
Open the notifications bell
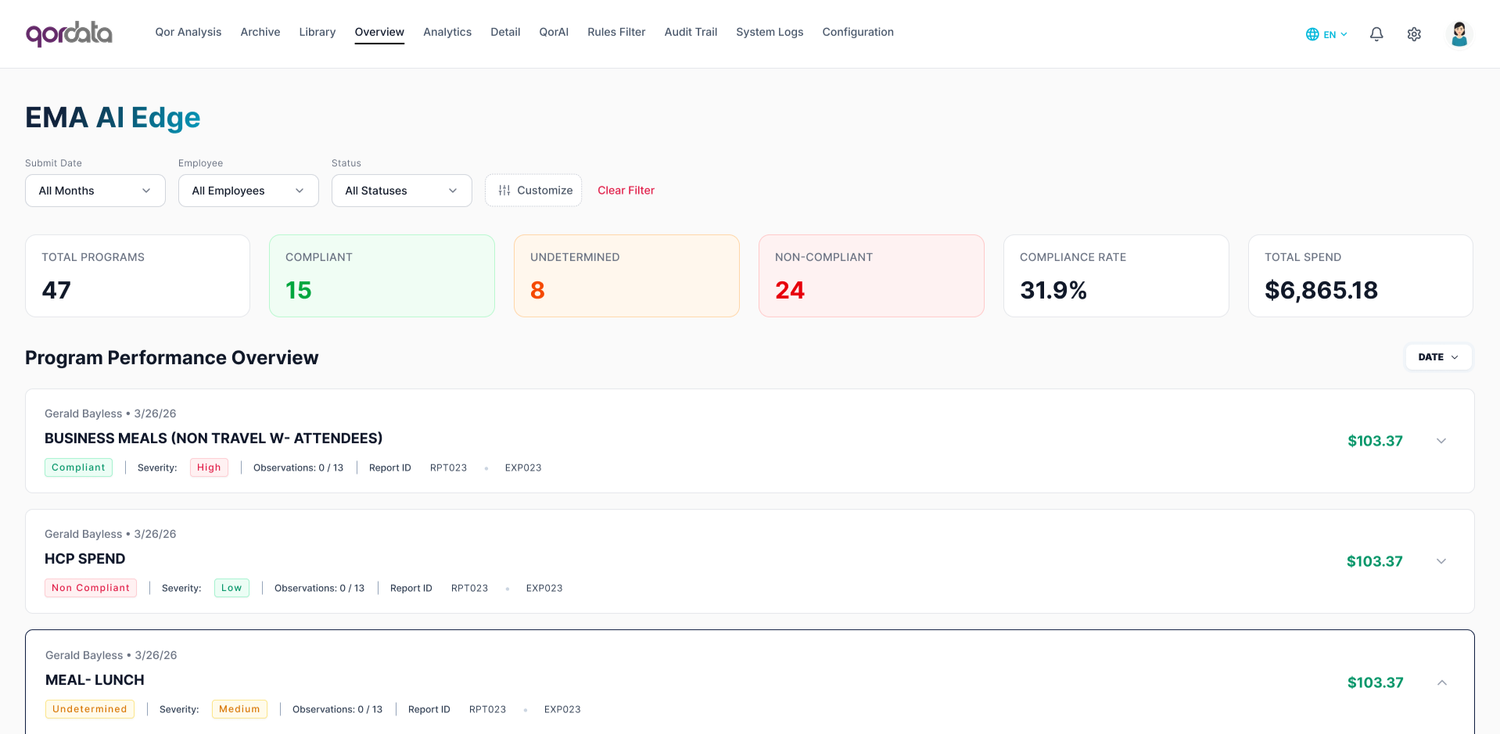pyautogui.click(x=1376, y=34)
